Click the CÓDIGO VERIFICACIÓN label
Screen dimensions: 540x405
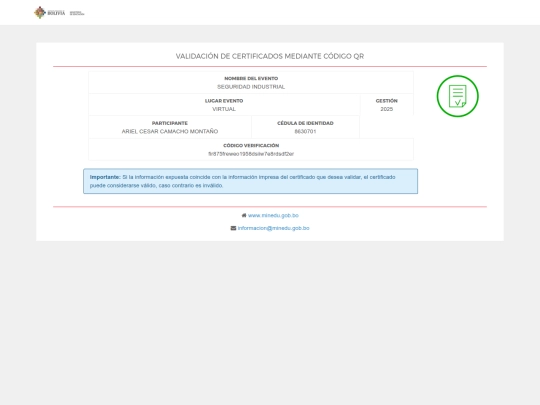click(251, 146)
